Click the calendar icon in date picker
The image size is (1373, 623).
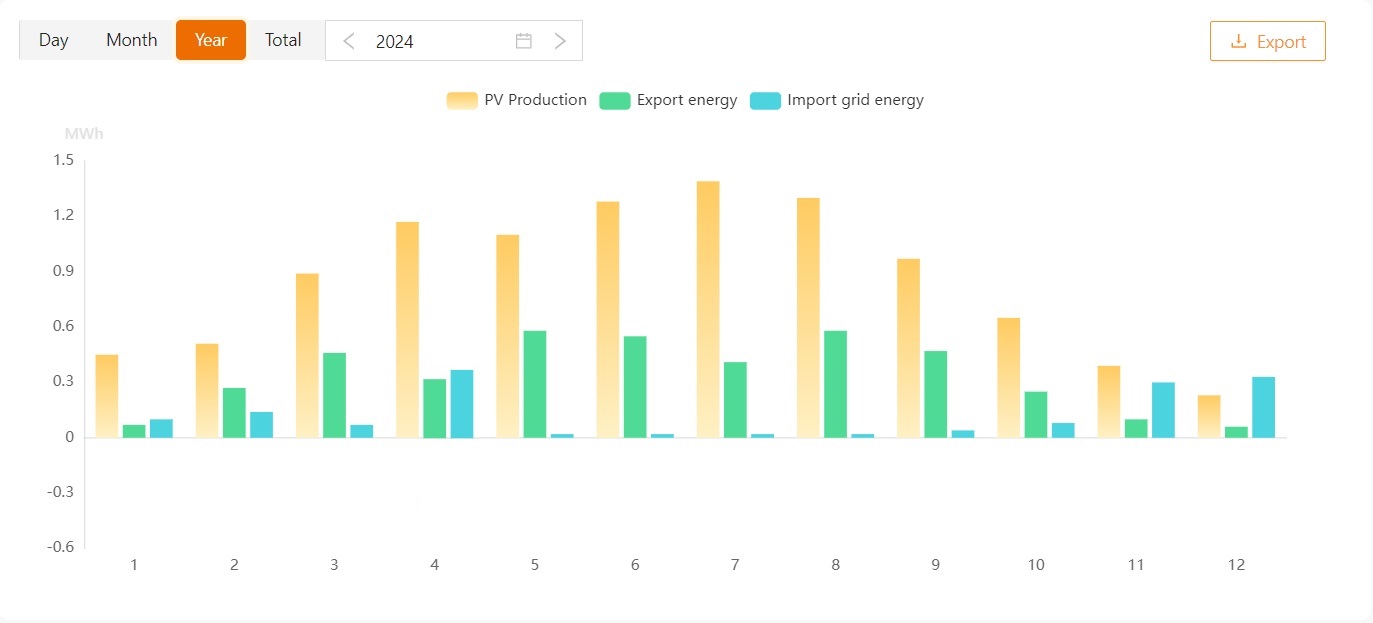point(523,41)
